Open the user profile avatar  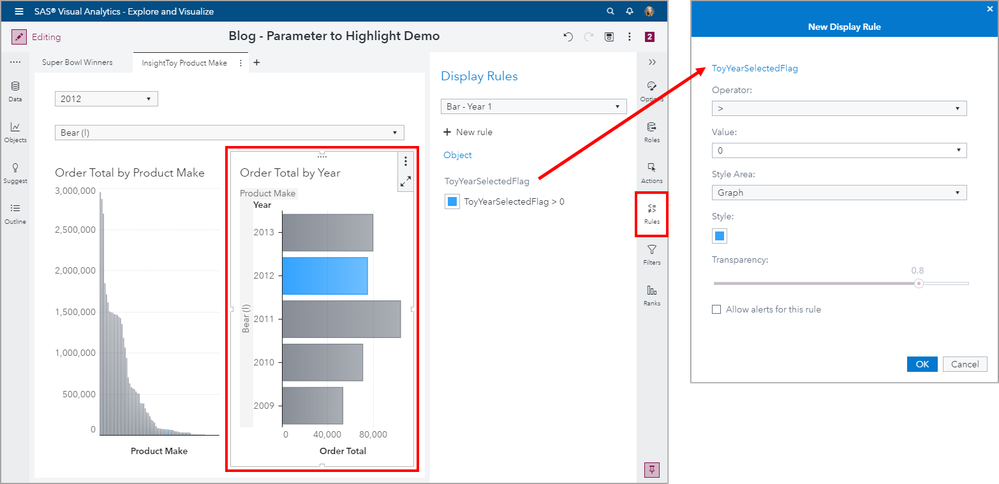[649, 11]
